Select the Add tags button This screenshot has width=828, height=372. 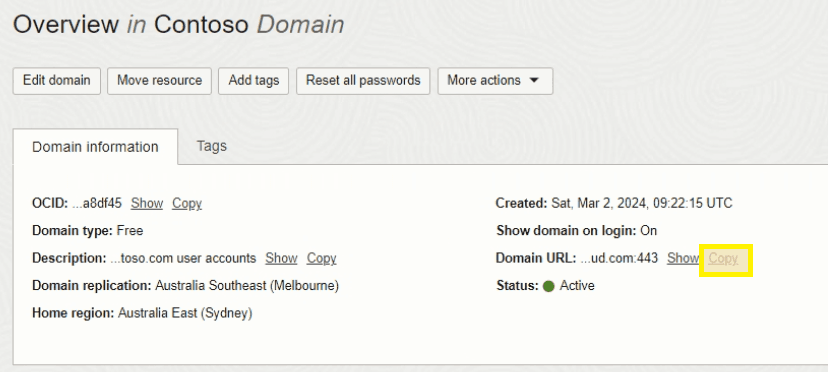253,81
